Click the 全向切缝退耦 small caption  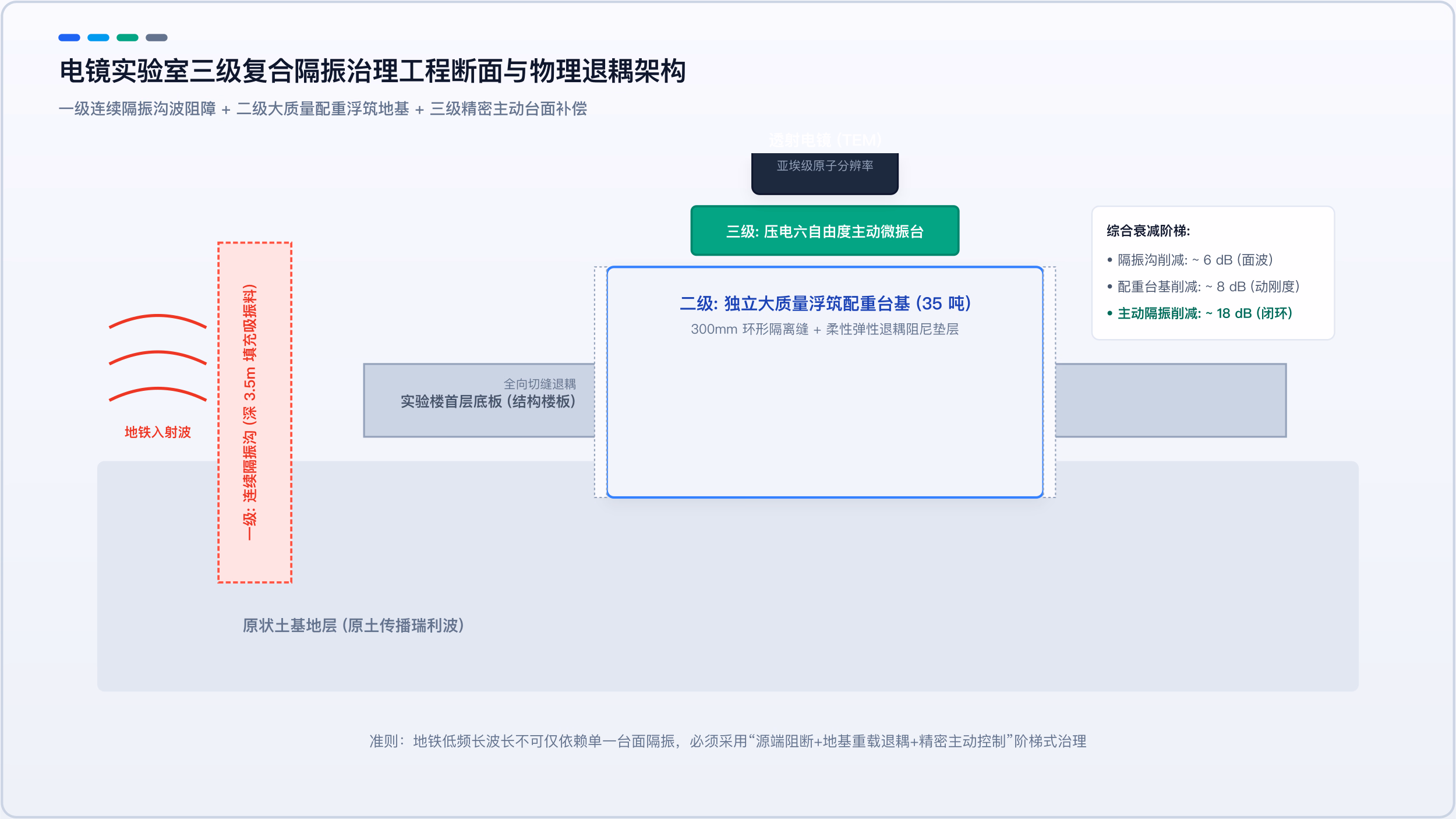click(540, 384)
